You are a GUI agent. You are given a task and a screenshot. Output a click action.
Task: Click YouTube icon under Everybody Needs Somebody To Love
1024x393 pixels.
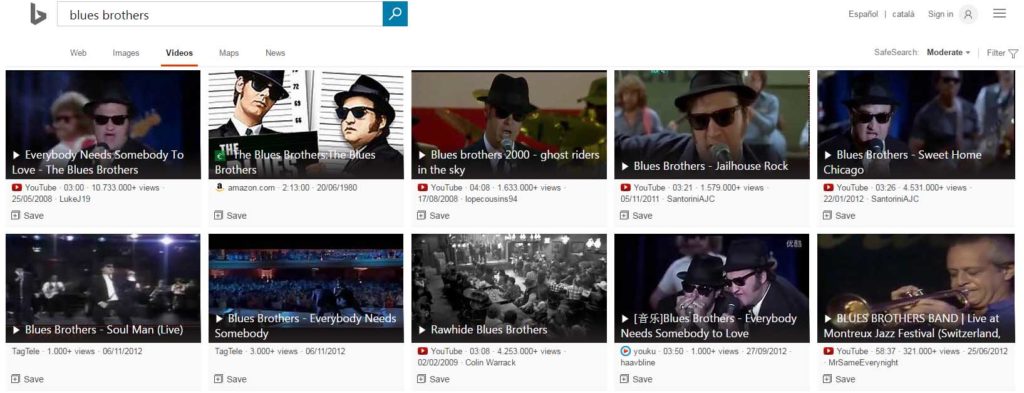(16, 188)
